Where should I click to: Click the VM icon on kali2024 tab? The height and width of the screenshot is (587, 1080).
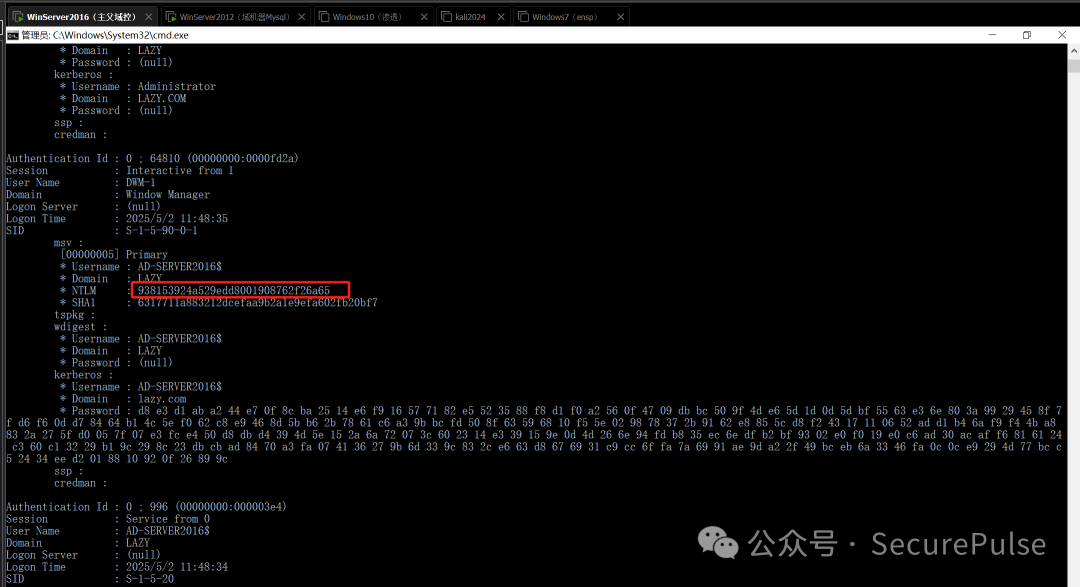446,17
